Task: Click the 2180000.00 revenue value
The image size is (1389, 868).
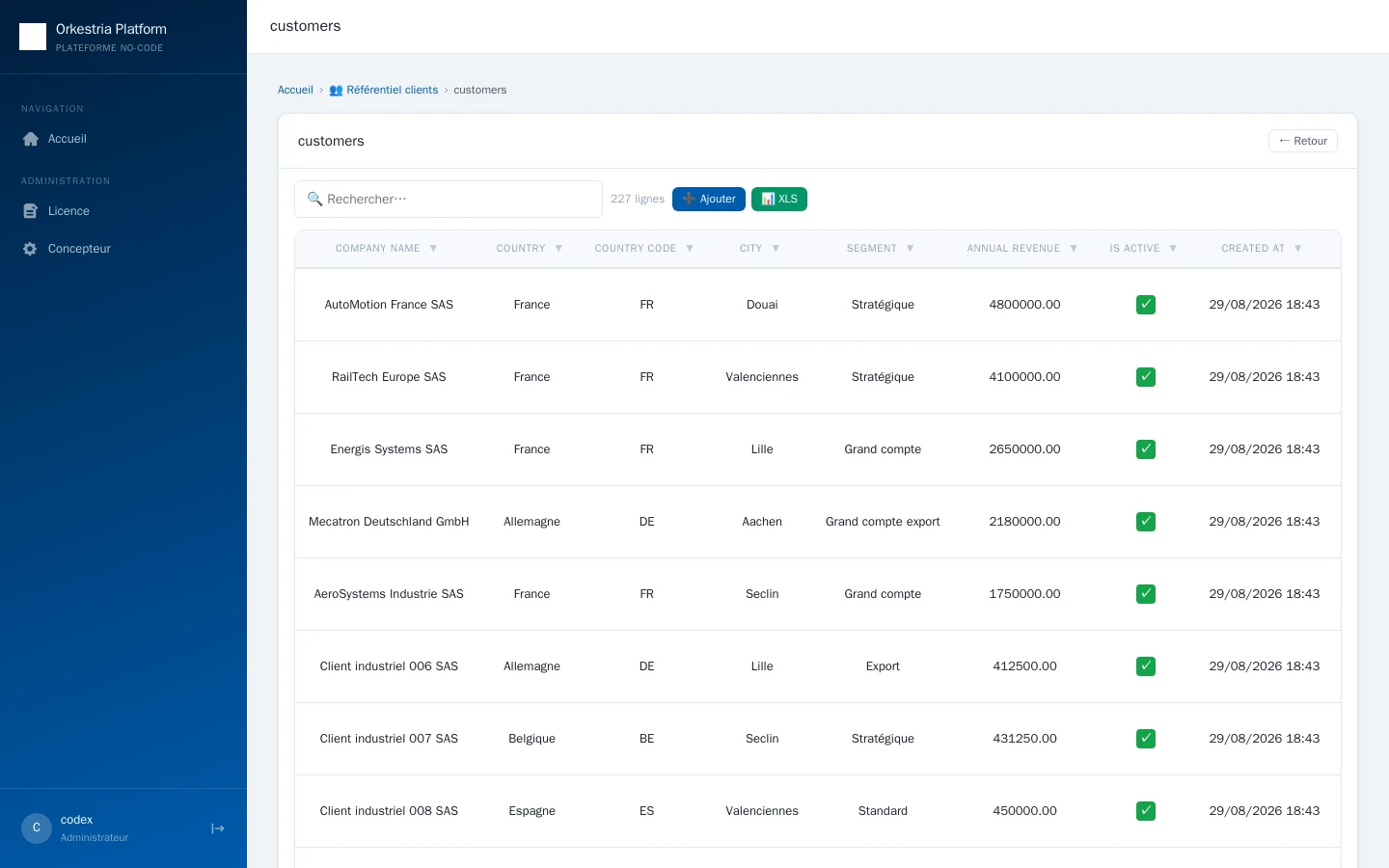Action: click(x=1024, y=522)
